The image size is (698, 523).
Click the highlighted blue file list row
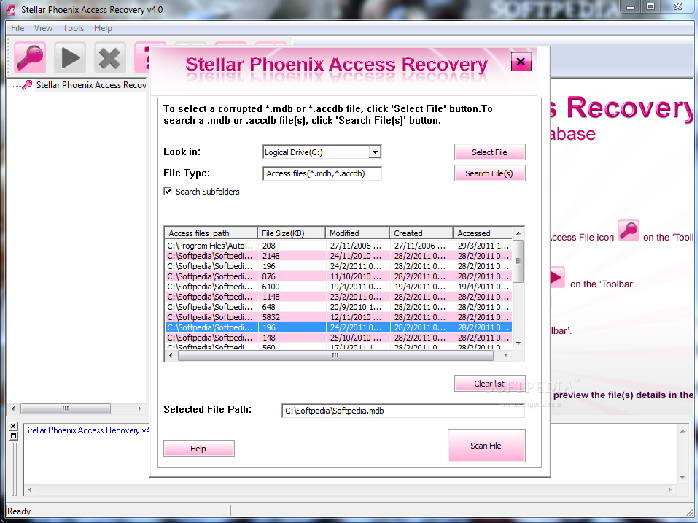pos(338,328)
